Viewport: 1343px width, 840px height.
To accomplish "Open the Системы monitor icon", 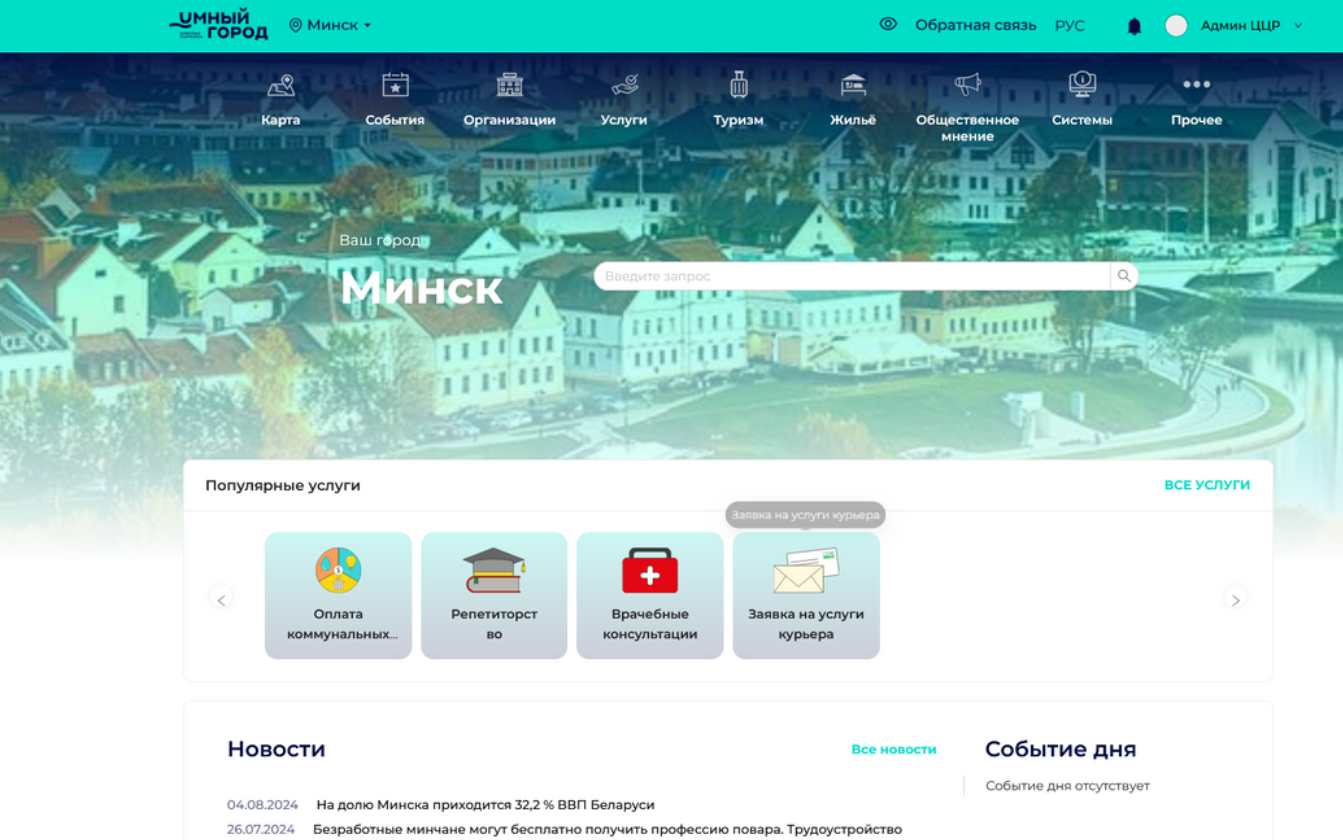I will pyautogui.click(x=1082, y=85).
